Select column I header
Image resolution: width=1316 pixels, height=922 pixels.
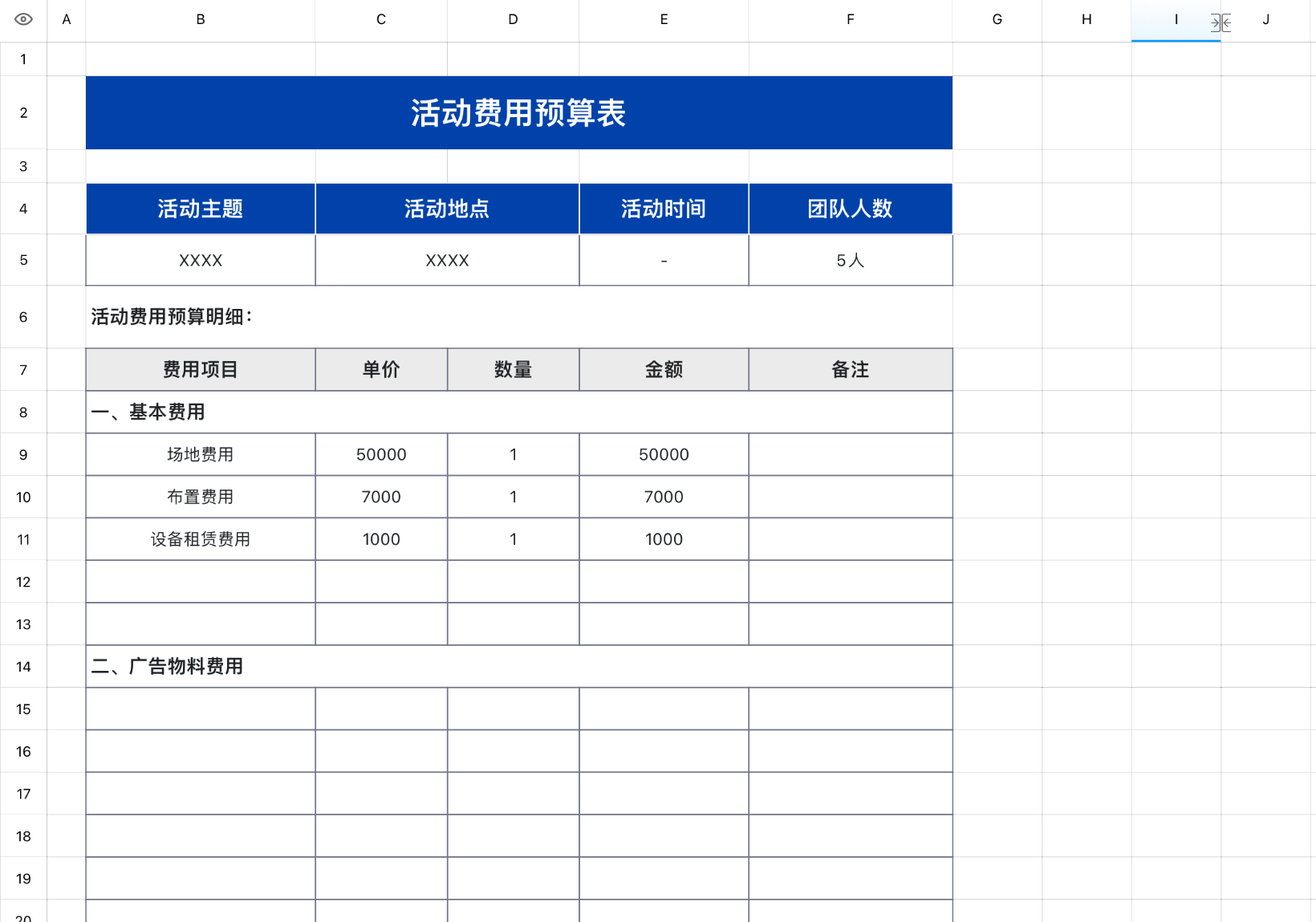pyautogui.click(x=1176, y=19)
